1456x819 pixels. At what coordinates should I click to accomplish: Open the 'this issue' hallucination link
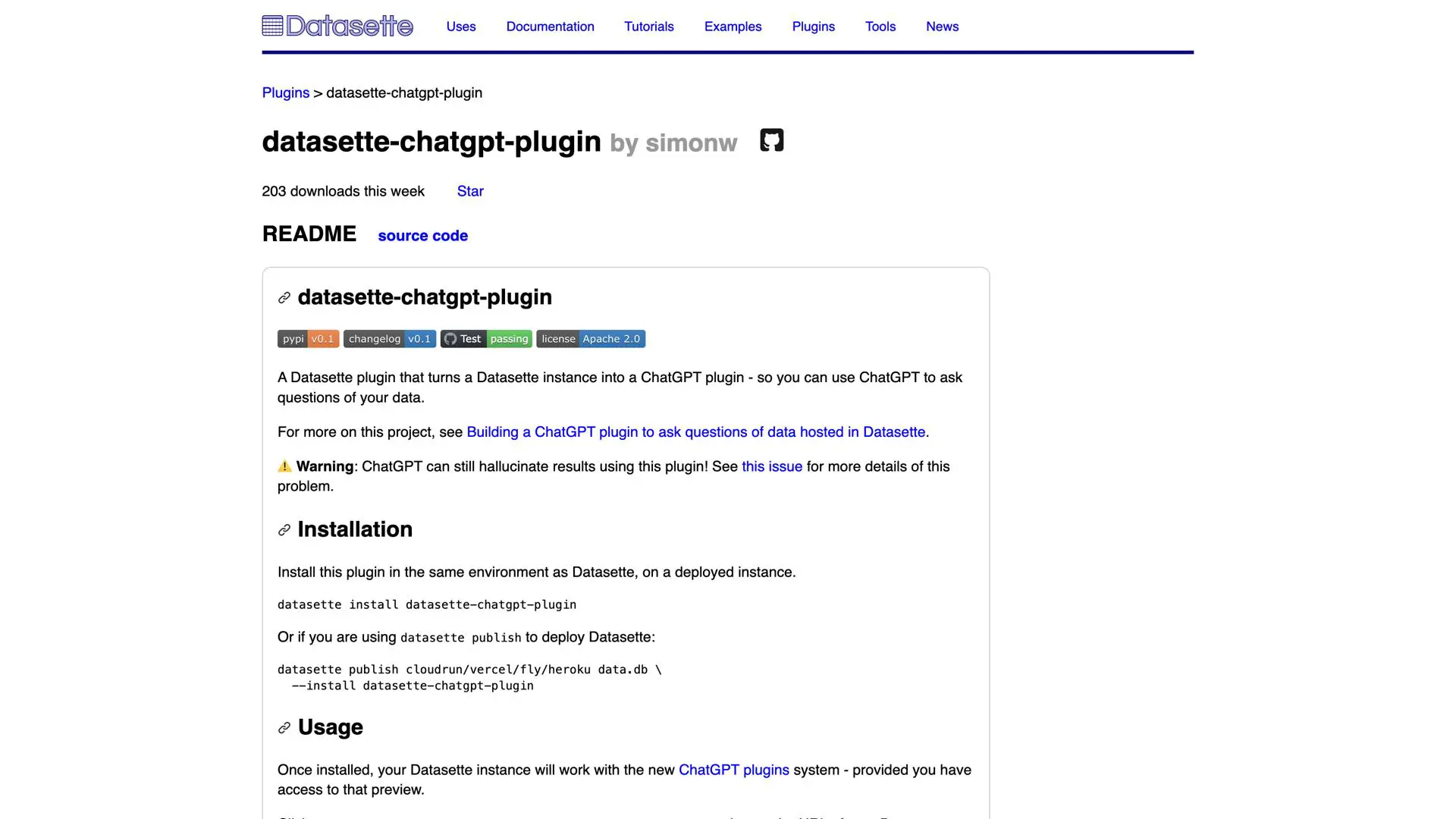click(771, 466)
